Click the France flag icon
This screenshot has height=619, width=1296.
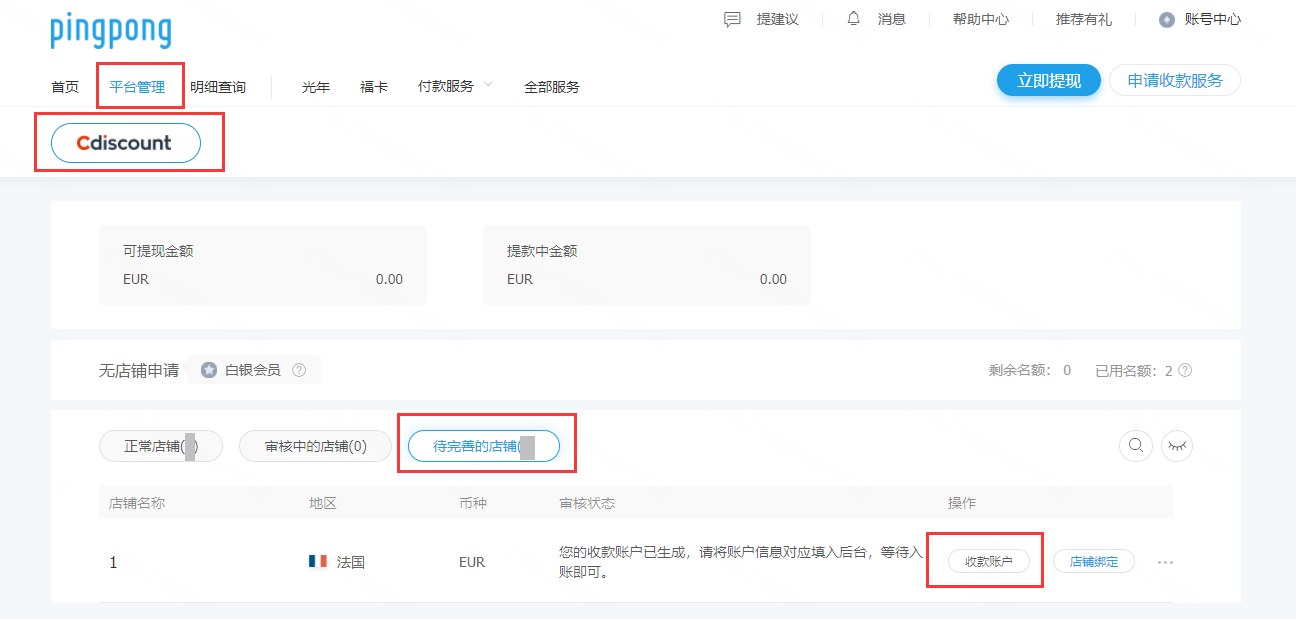[x=318, y=561]
